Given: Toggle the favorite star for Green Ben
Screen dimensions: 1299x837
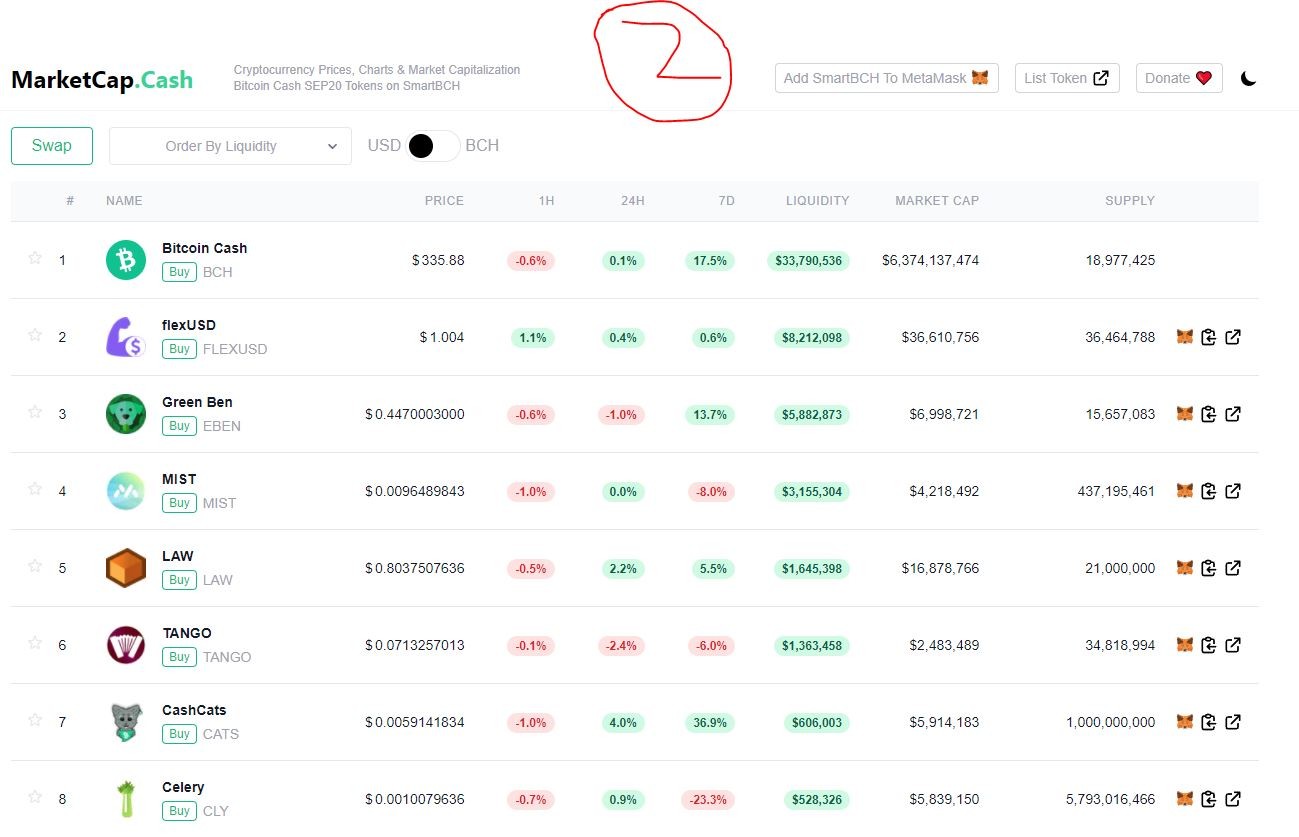Looking at the screenshot, I should pos(35,412).
